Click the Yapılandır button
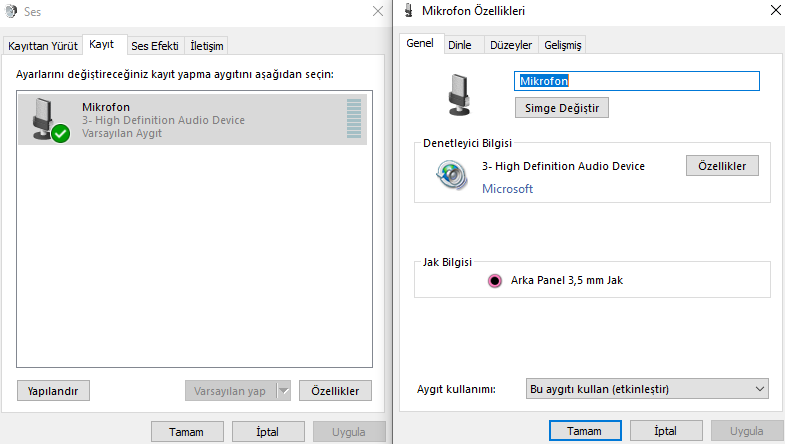785x444 pixels. (x=54, y=391)
